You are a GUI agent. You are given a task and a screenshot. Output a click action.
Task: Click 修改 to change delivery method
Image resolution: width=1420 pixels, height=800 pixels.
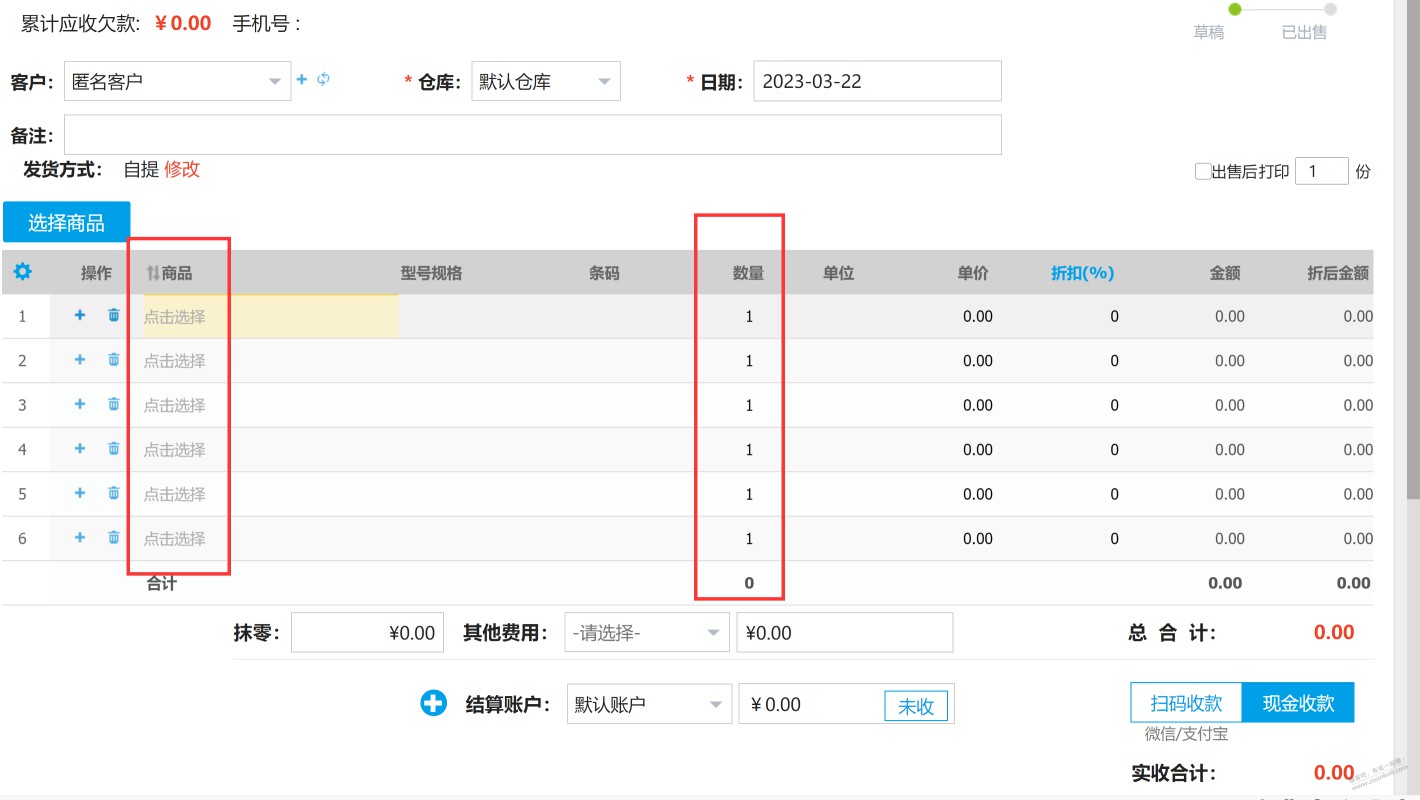(182, 169)
